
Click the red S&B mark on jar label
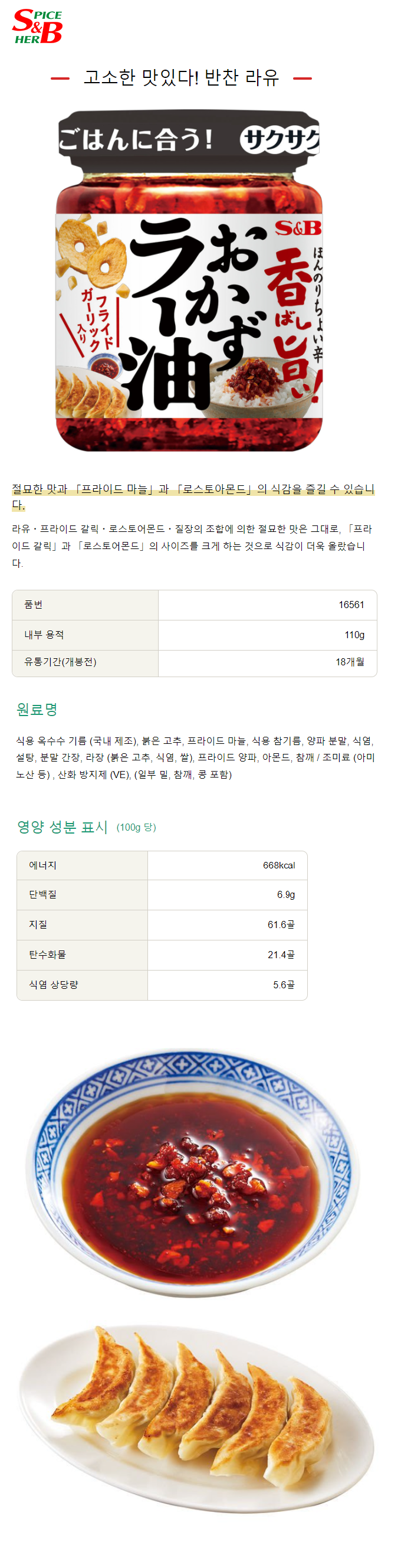[x=298, y=228]
